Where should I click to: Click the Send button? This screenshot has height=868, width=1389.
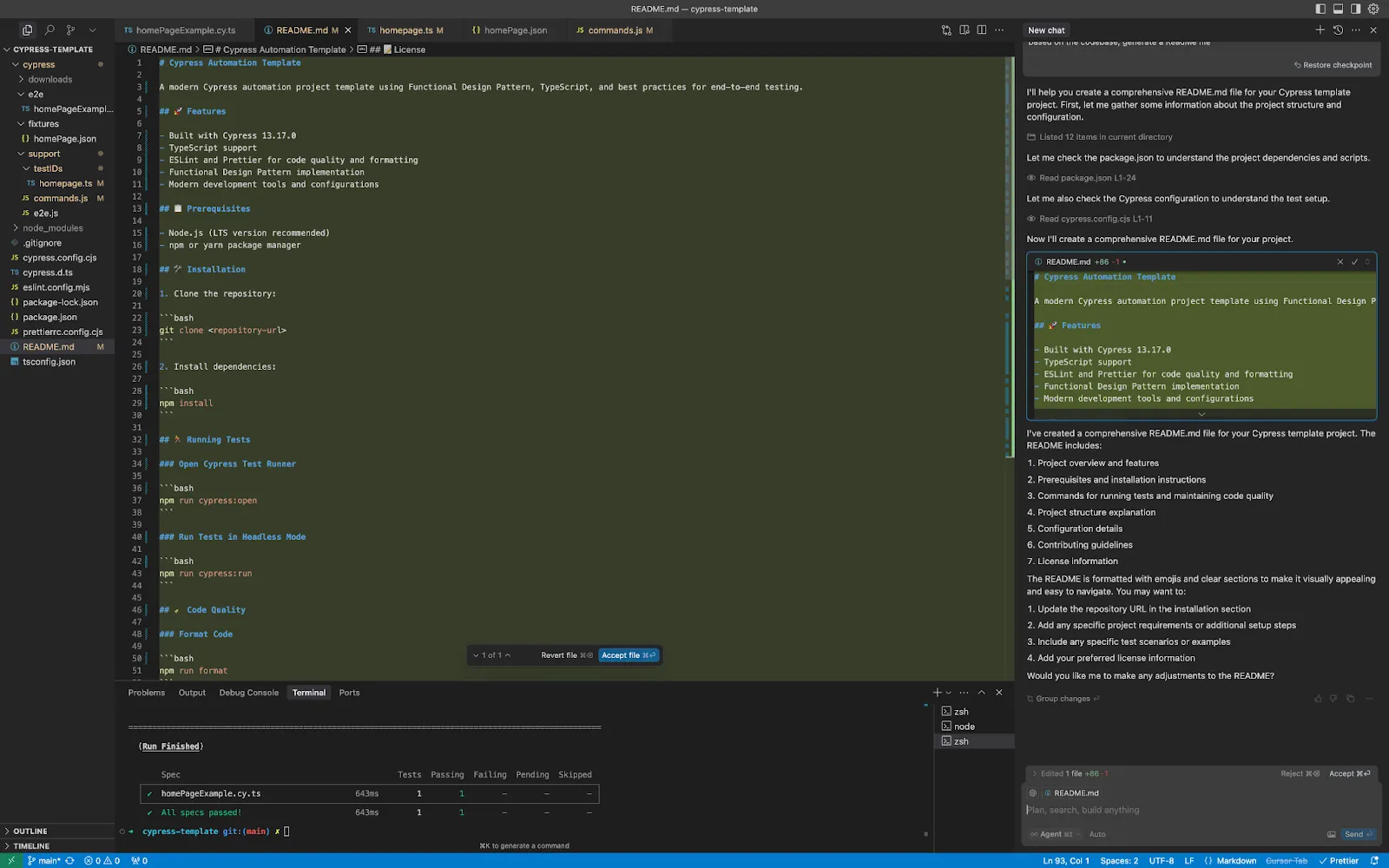click(x=1359, y=834)
